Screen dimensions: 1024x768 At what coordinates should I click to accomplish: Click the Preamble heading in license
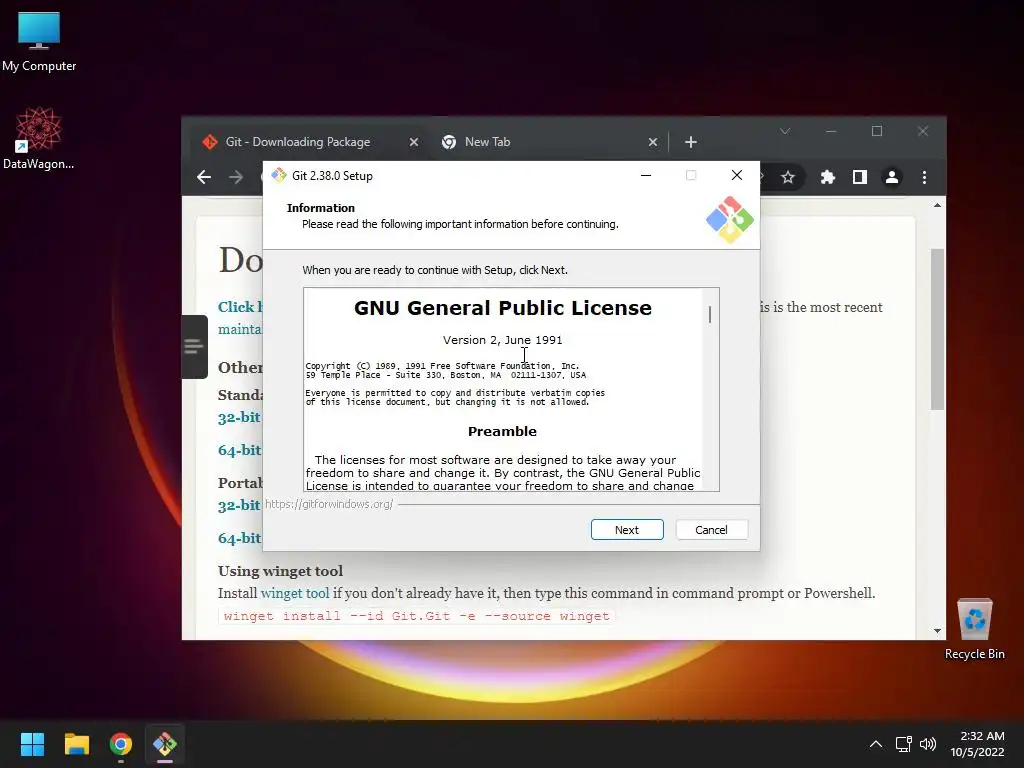(502, 431)
